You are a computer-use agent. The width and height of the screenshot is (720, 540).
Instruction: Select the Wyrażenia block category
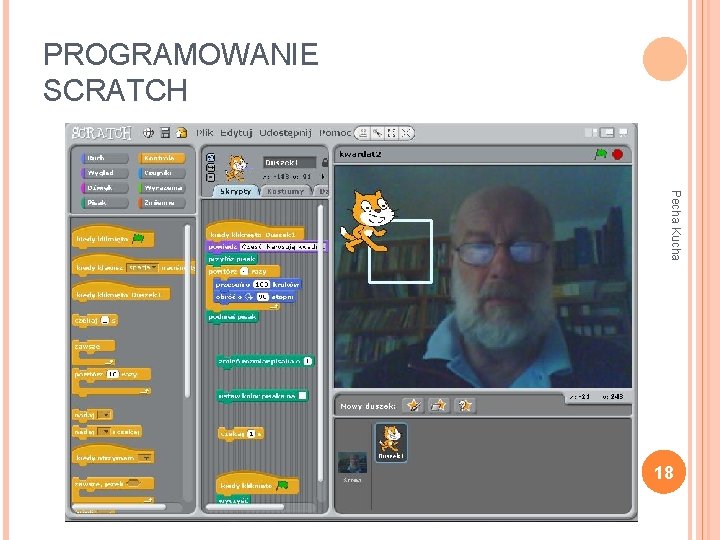162,188
